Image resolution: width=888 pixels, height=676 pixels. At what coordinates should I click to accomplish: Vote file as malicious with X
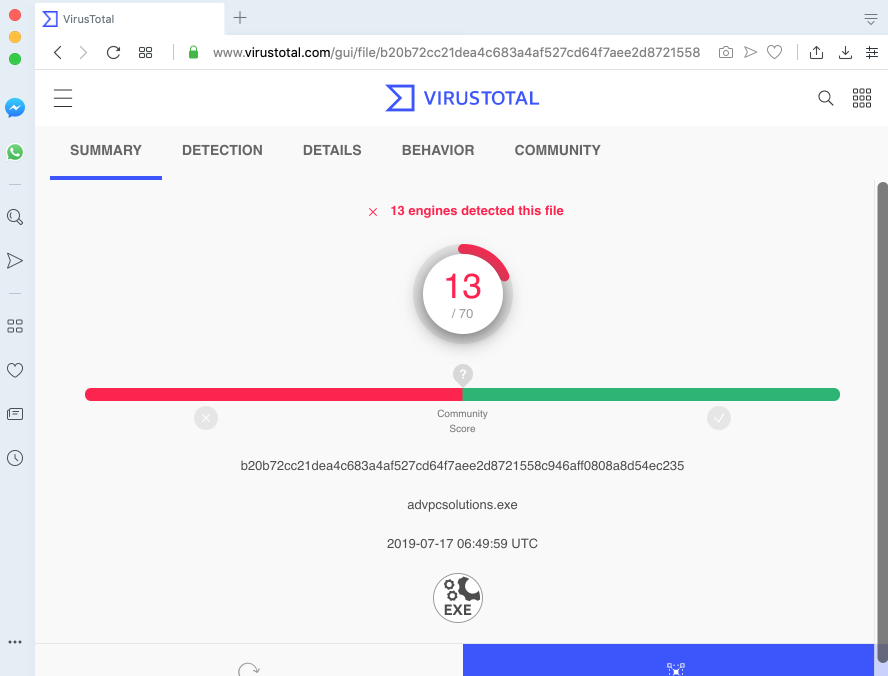coord(206,418)
